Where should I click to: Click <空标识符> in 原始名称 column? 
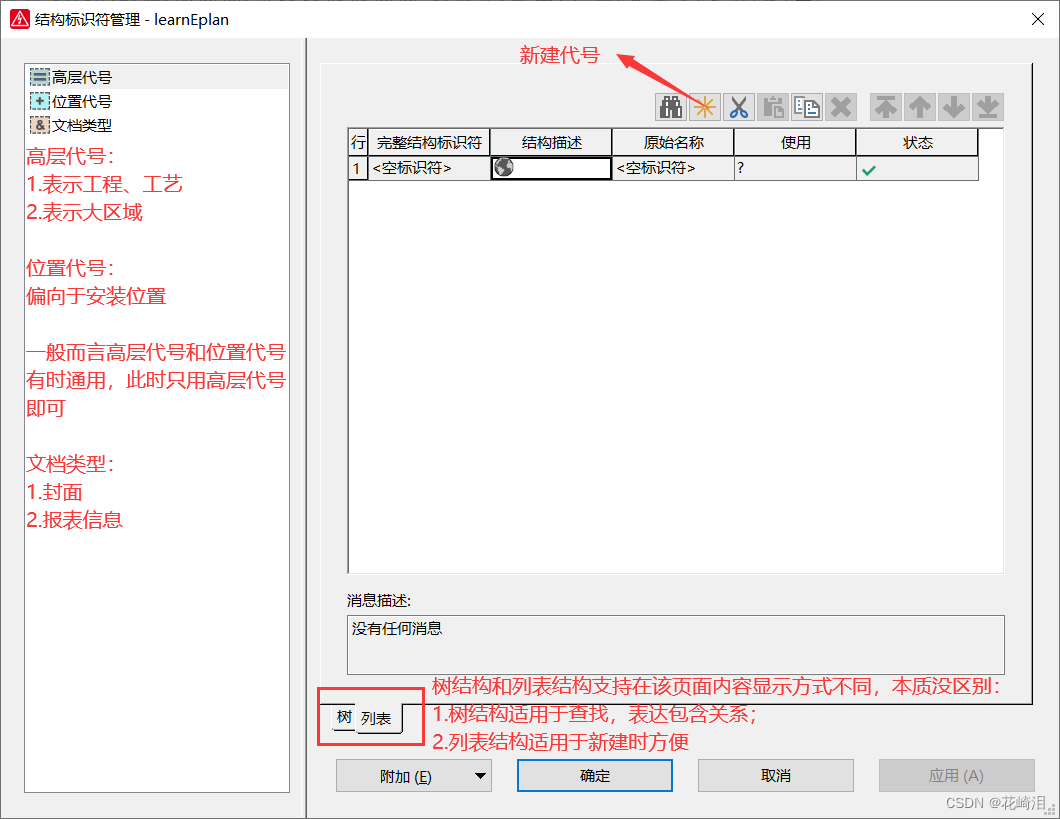[673, 168]
